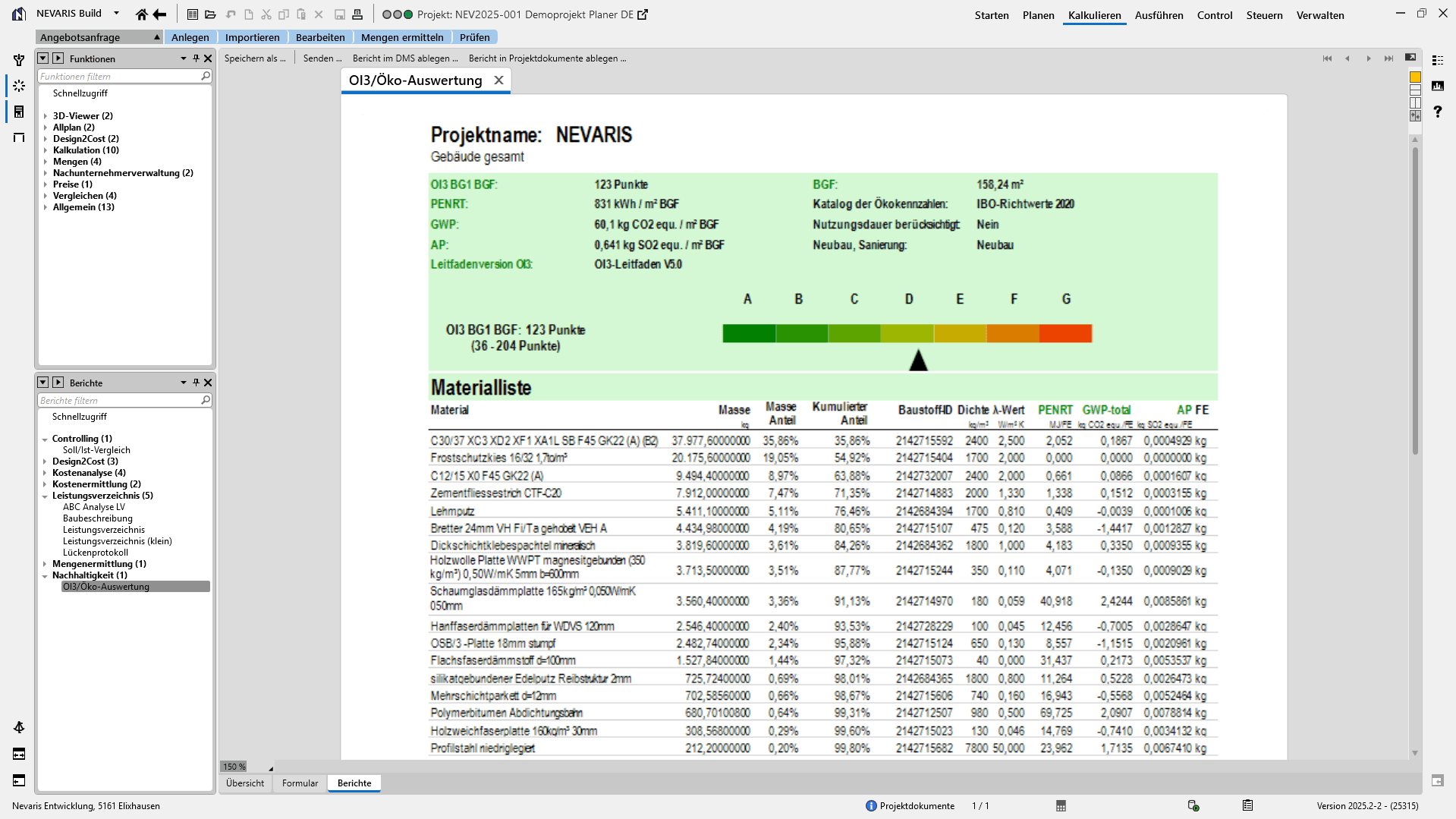This screenshot has height=819, width=1456.
Task: Expand the Kalkulation (10) tree node
Action: tap(46, 150)
